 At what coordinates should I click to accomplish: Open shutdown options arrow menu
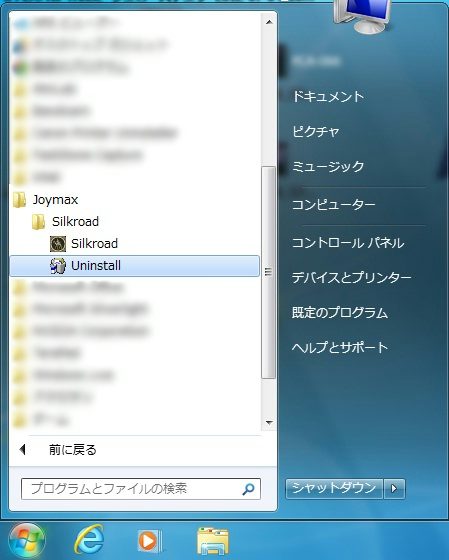394,488
